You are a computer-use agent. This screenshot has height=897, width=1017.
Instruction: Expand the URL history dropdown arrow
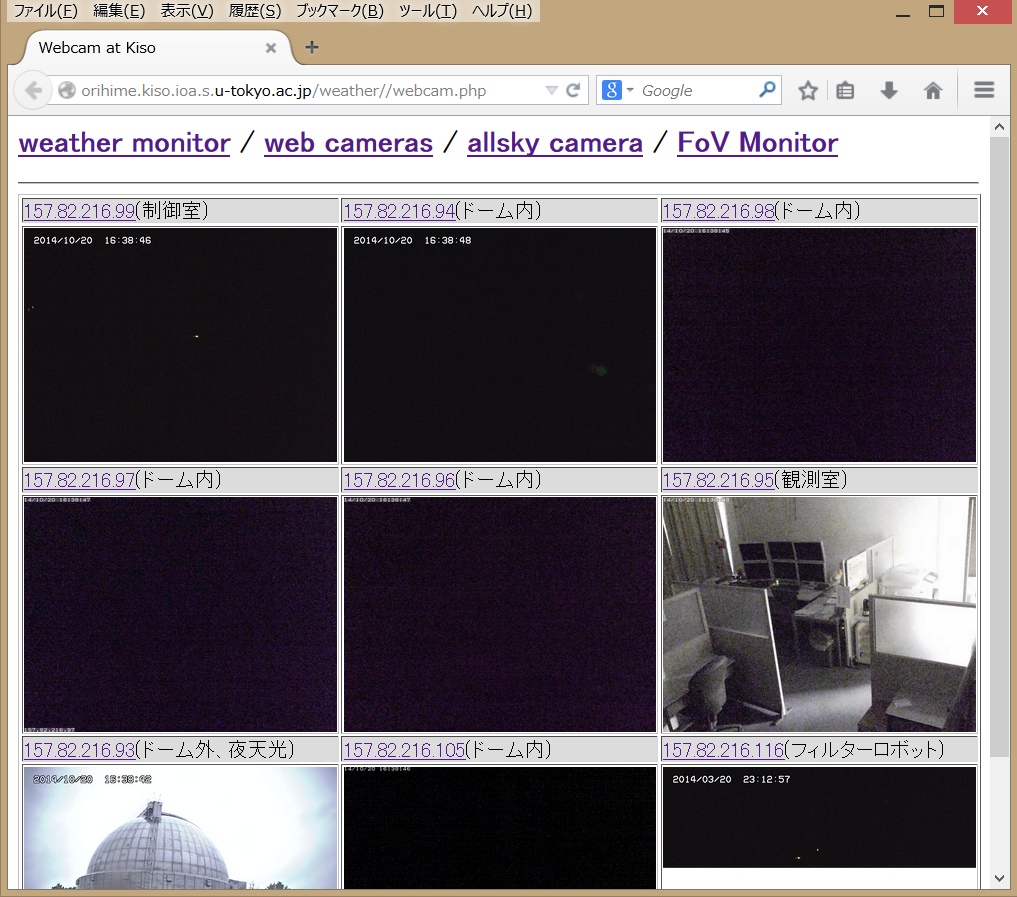point(551,90)
